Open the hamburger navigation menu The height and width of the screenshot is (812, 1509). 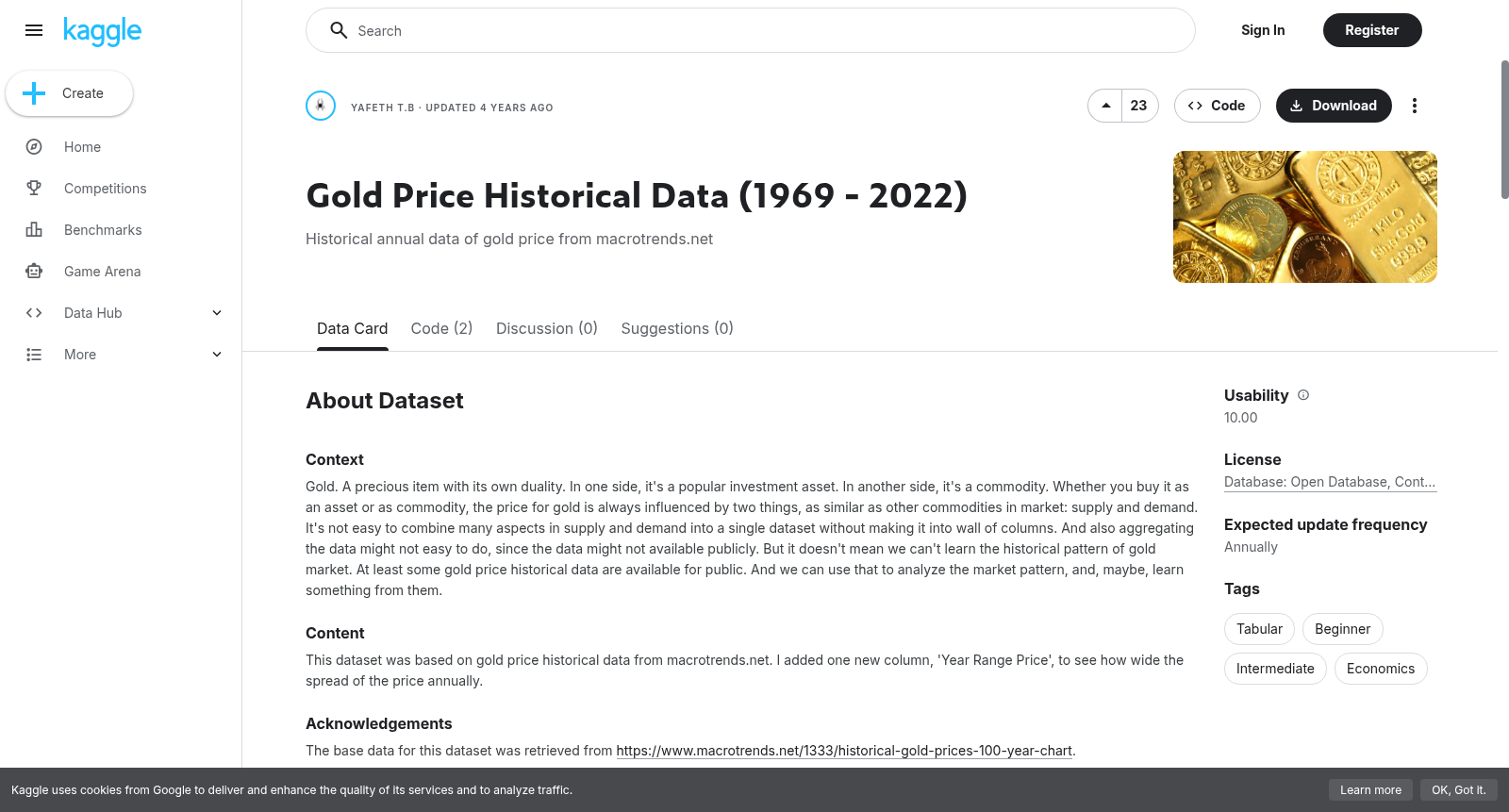pos(34,30)
